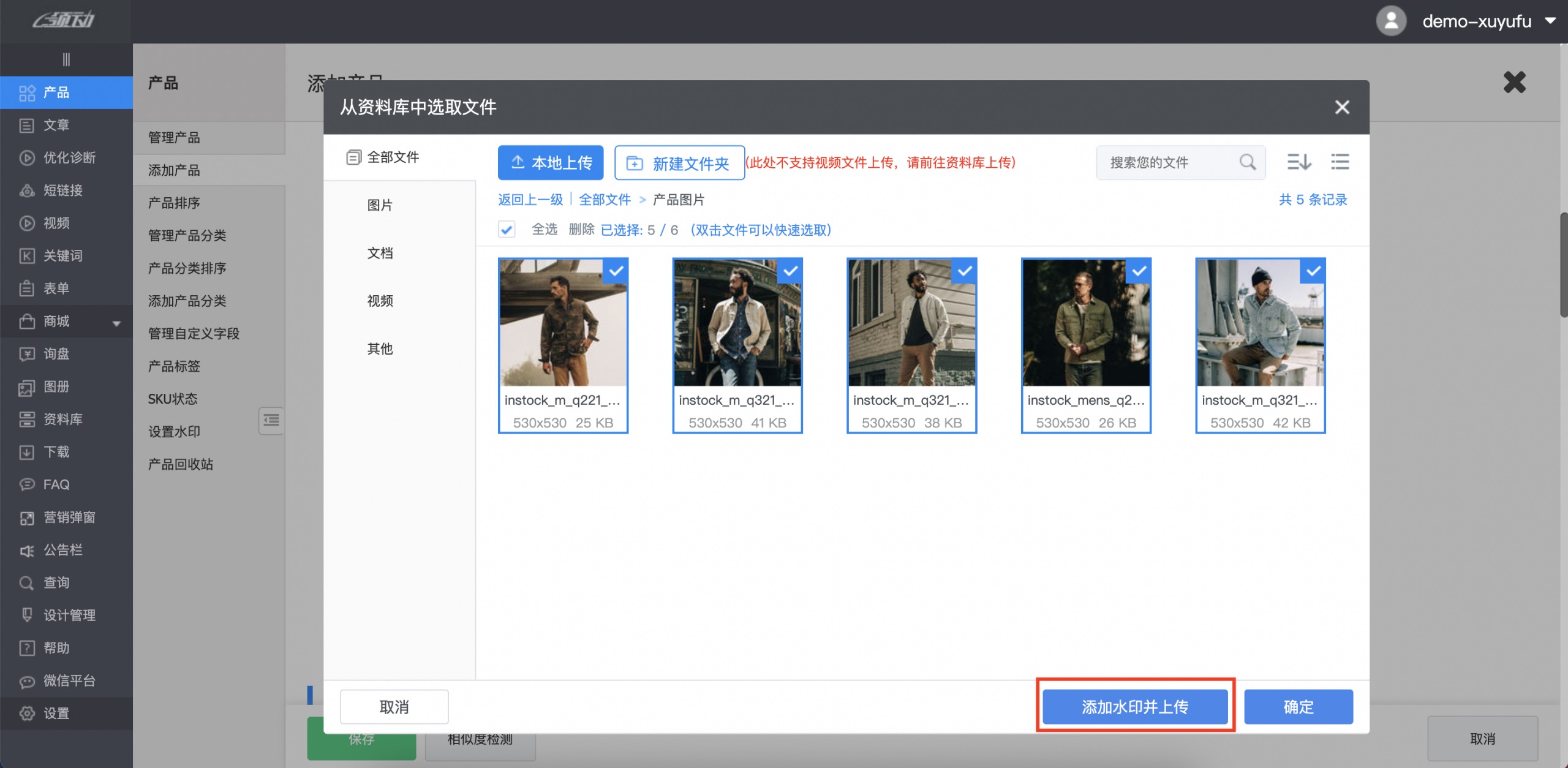Click the submenu collapse toggle icon
Viewport: 1568px width, 768px height.
point(271,420)
